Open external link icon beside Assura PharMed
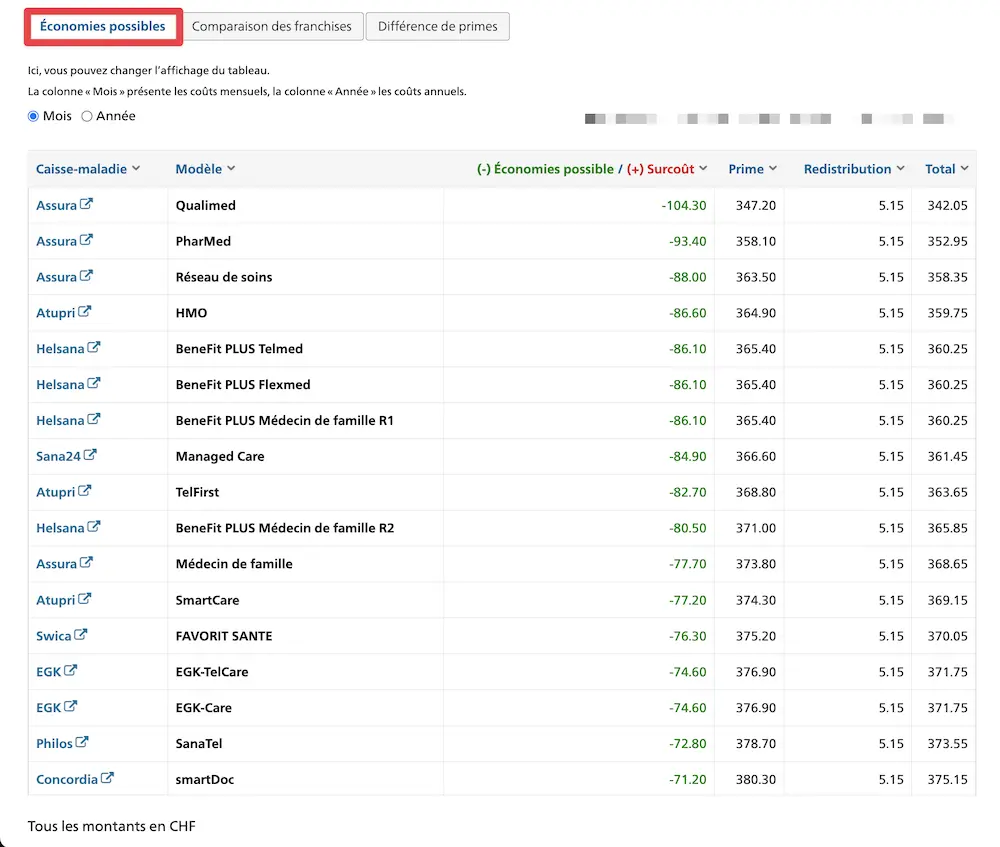Screen dimensions: 1000x847 86,240
